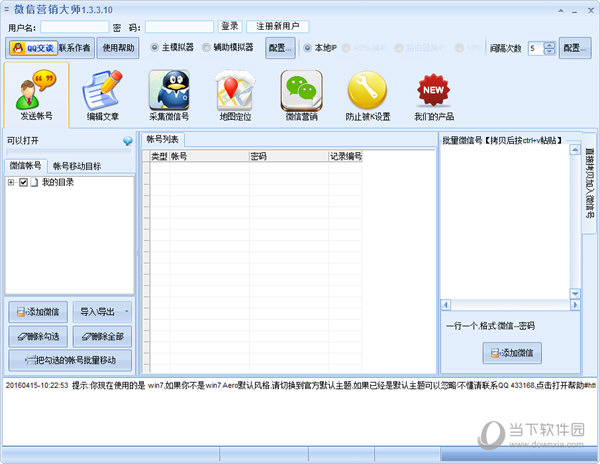Click the 配置 button beside 辅助模拟器
The width and height of the screenshot is (600, 464).
tap(280, 48)
